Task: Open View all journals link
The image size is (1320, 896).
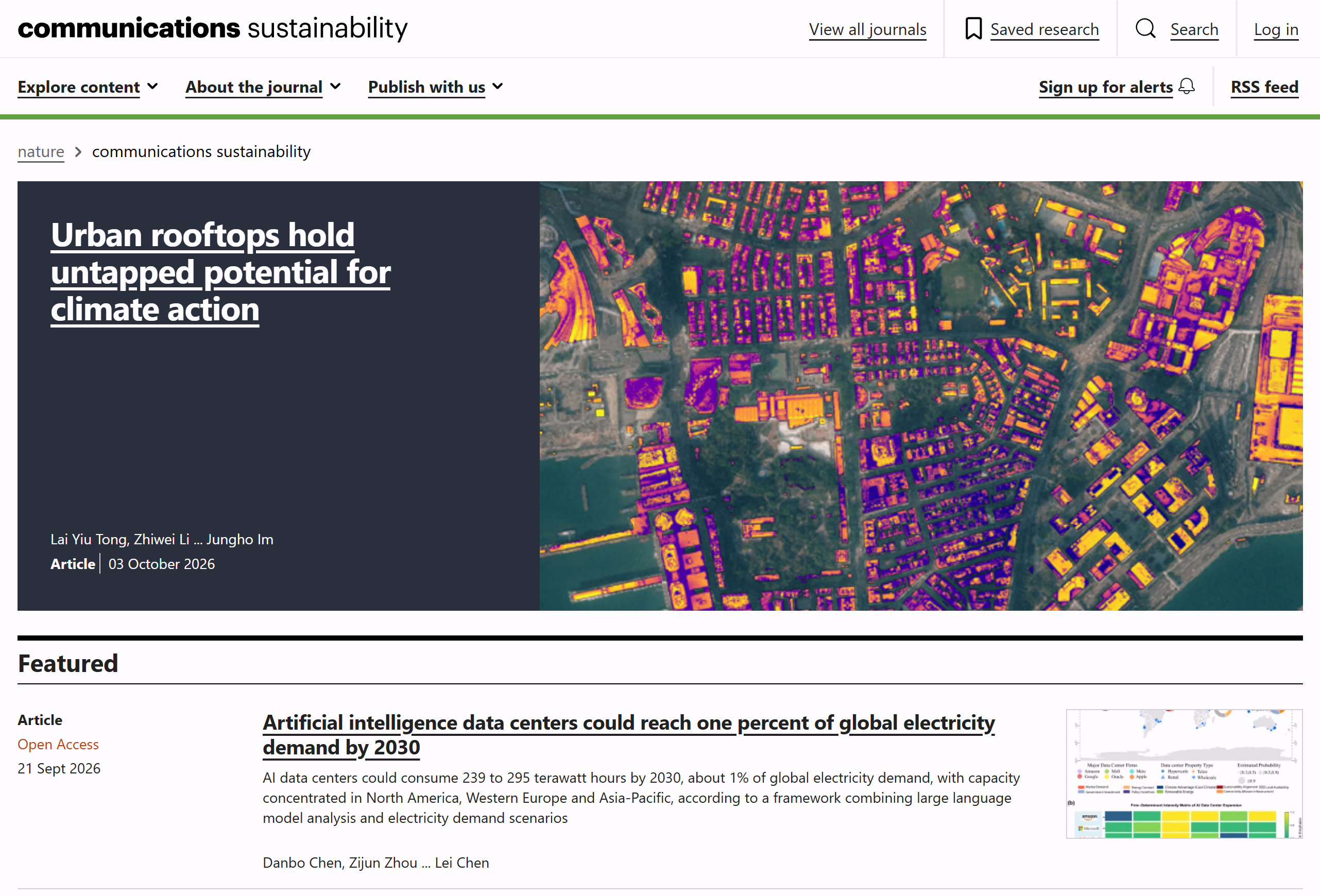Action: pyautogui.click(x=867, y=29)
